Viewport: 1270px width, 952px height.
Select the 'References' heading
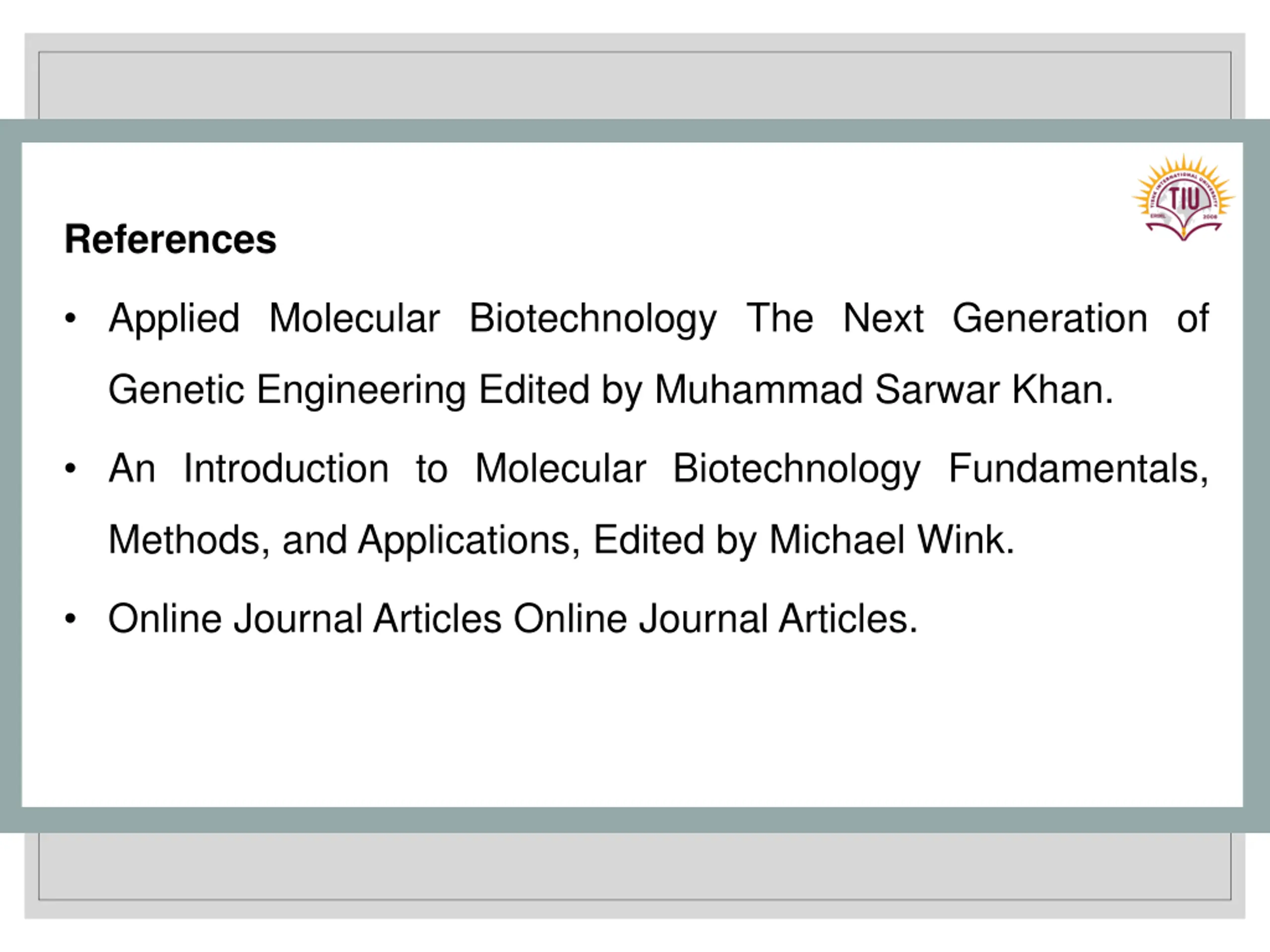(x=171, y=238)
